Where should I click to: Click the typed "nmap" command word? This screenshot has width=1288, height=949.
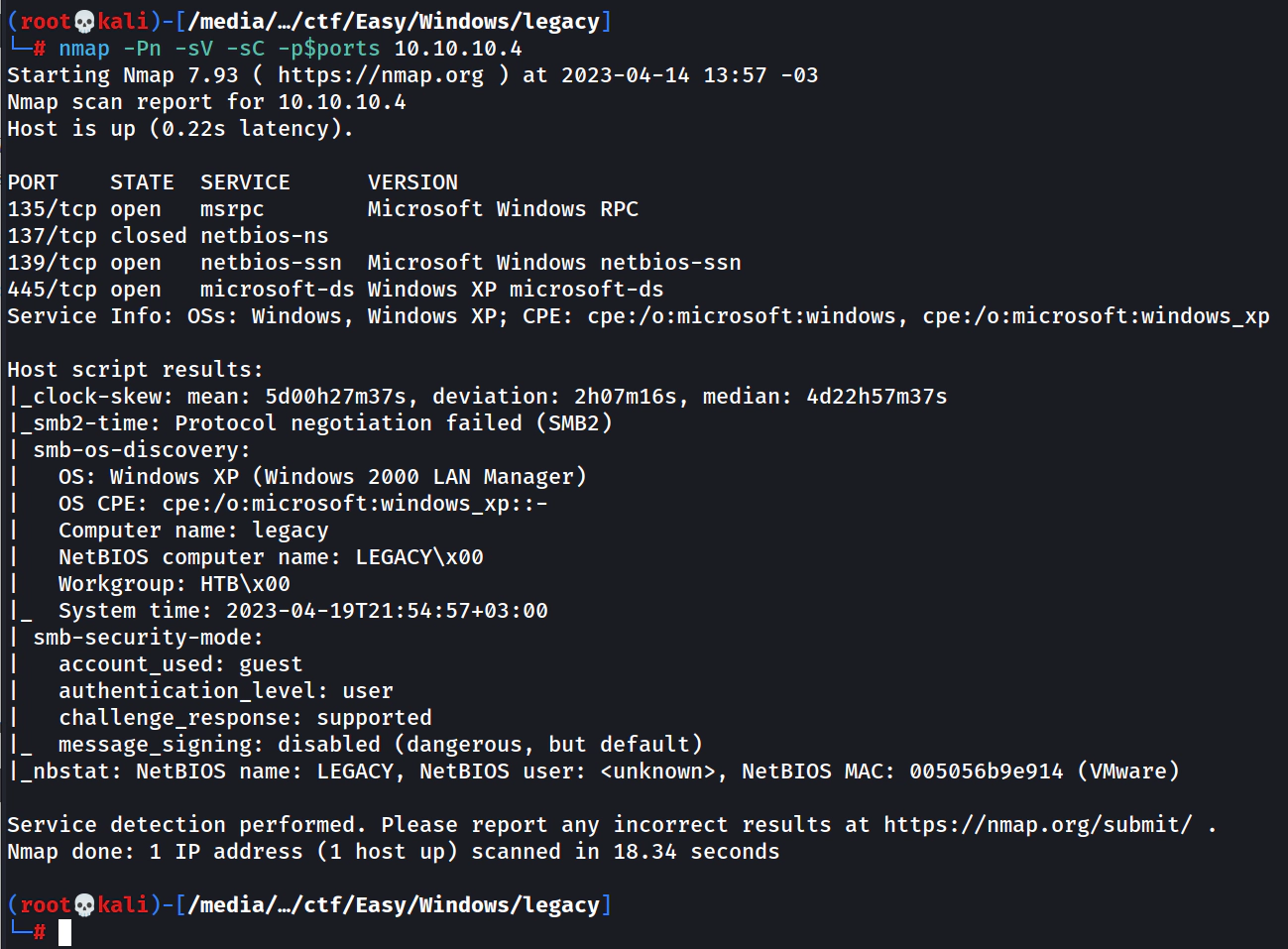point(83,49)
